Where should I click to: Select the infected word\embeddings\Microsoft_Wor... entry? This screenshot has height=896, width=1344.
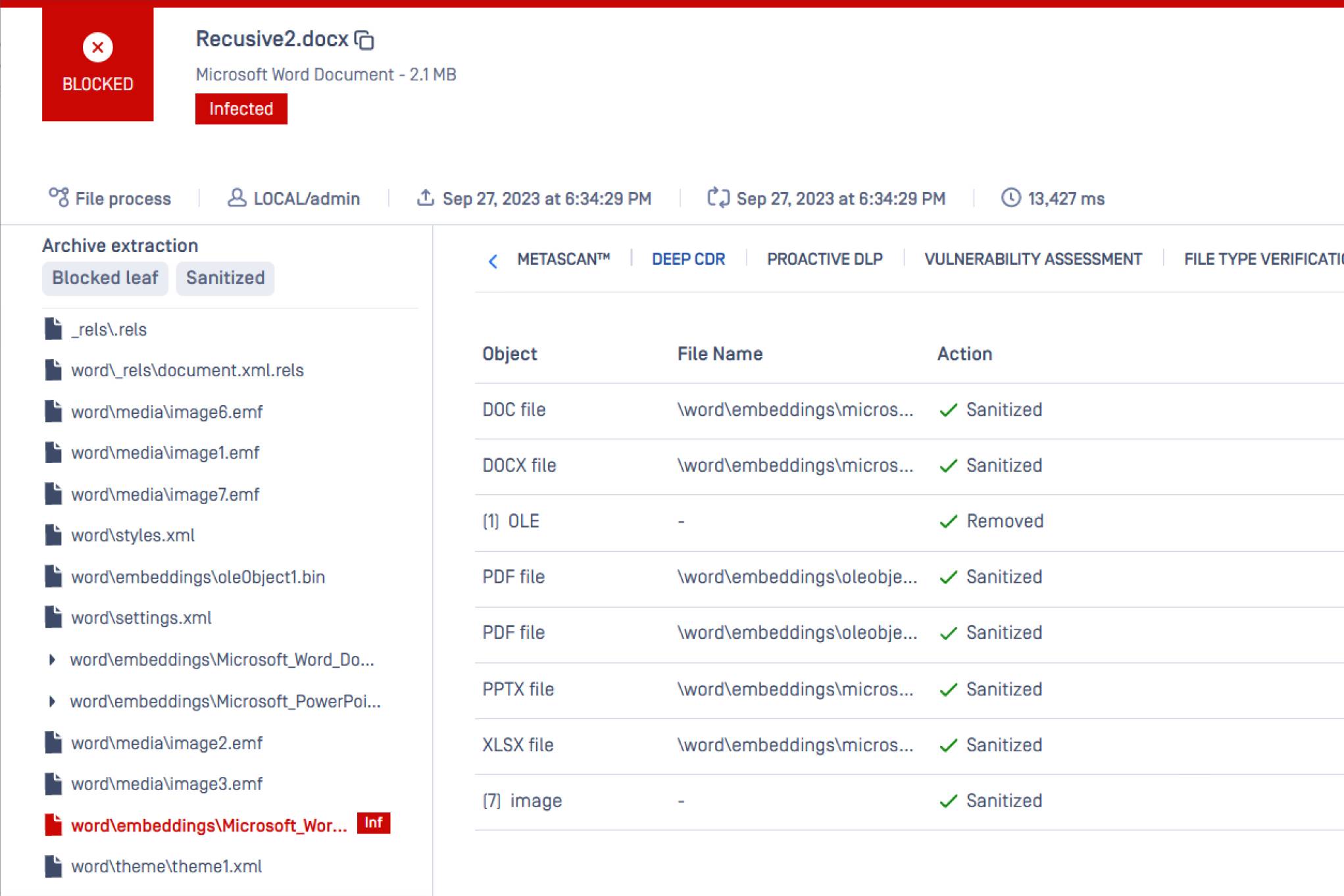209,826
